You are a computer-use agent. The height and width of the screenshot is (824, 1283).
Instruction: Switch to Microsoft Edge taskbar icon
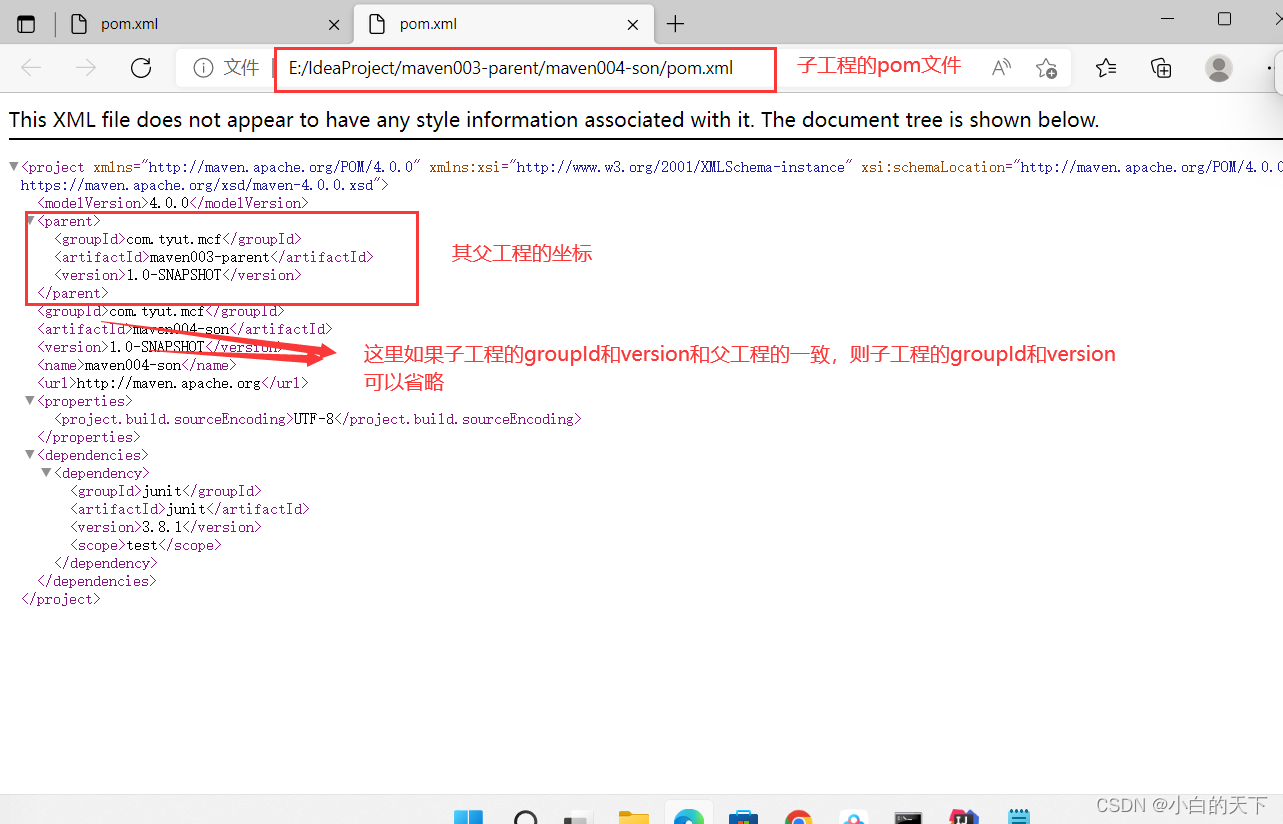click(x=689, y=817)
